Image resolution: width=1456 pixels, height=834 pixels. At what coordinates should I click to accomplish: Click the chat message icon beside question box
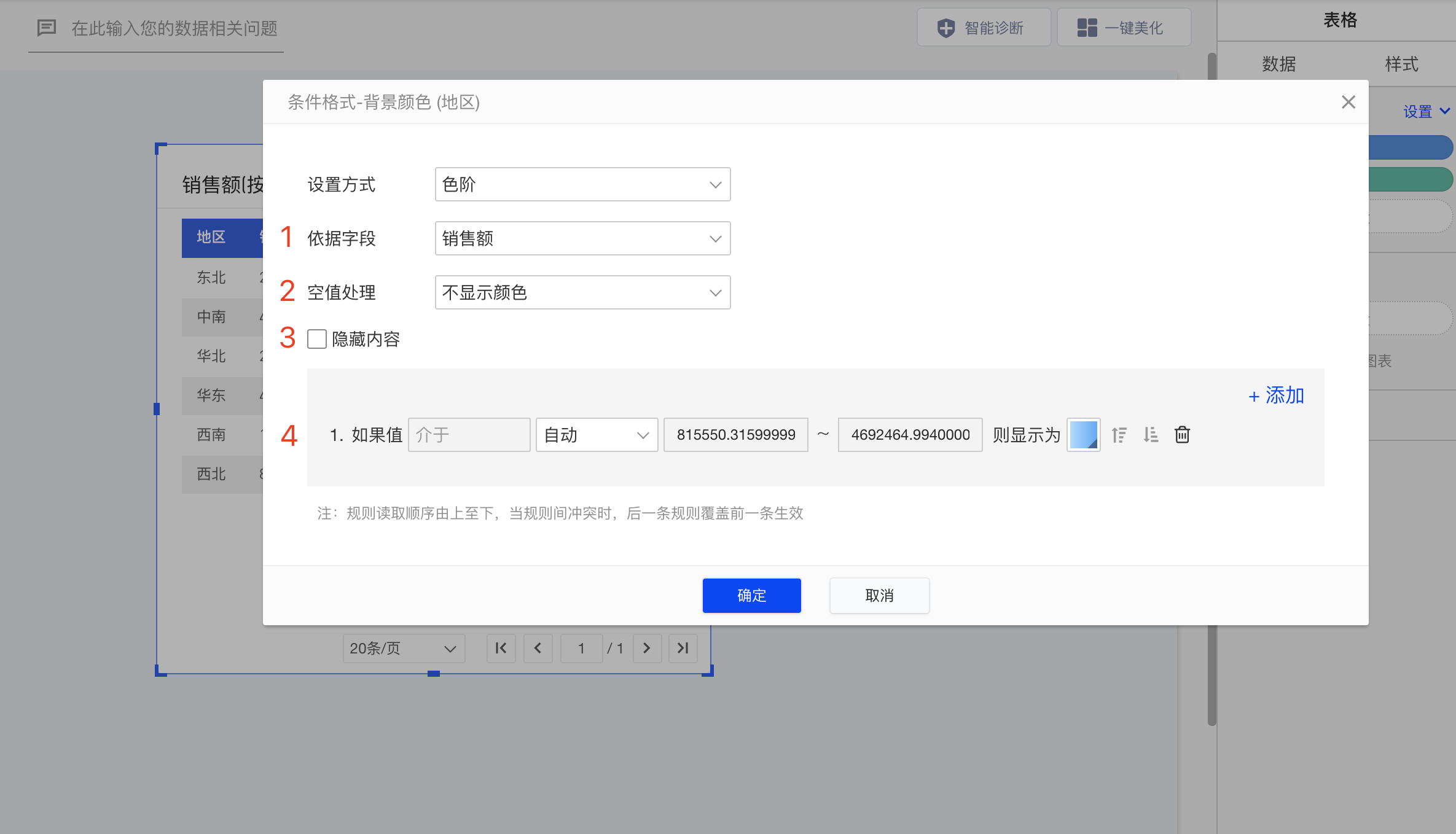(x=47, y=28)
